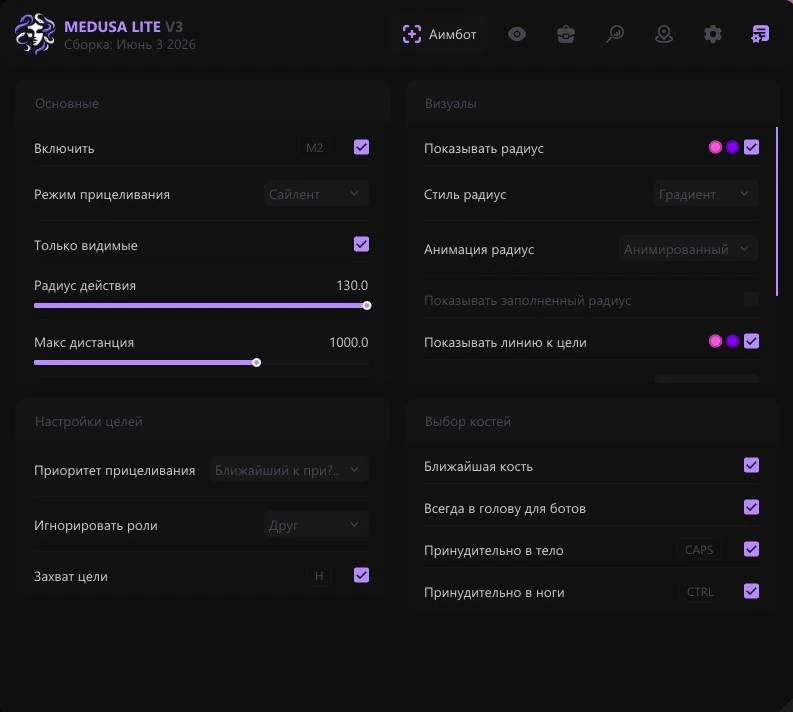The height and width of the screenshot is (712, 793).
Task: Click the Макс дистанция slider handle
Action: pyautogui.click(x=256, y=363)
